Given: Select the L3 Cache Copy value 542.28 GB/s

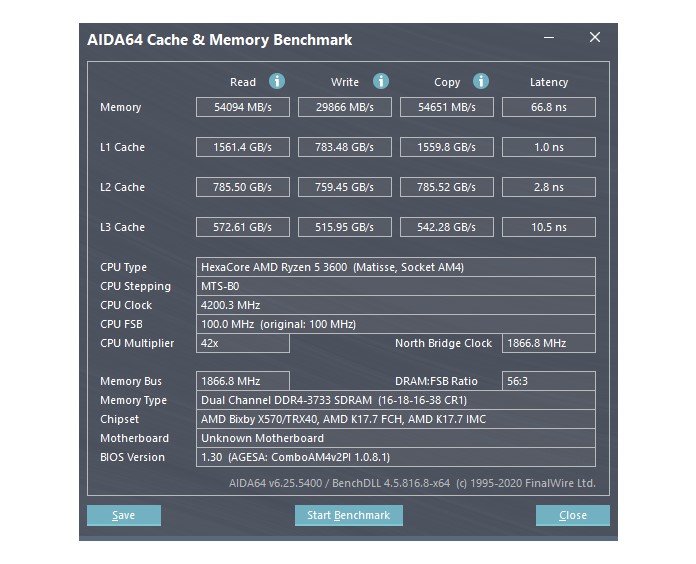Looking at the screenshot, I should [x=447, y=227].
